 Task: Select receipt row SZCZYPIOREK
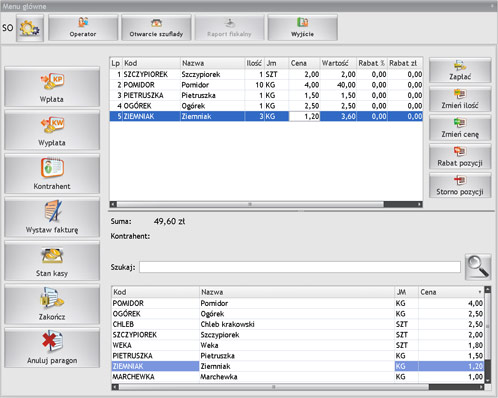point(266,74)
